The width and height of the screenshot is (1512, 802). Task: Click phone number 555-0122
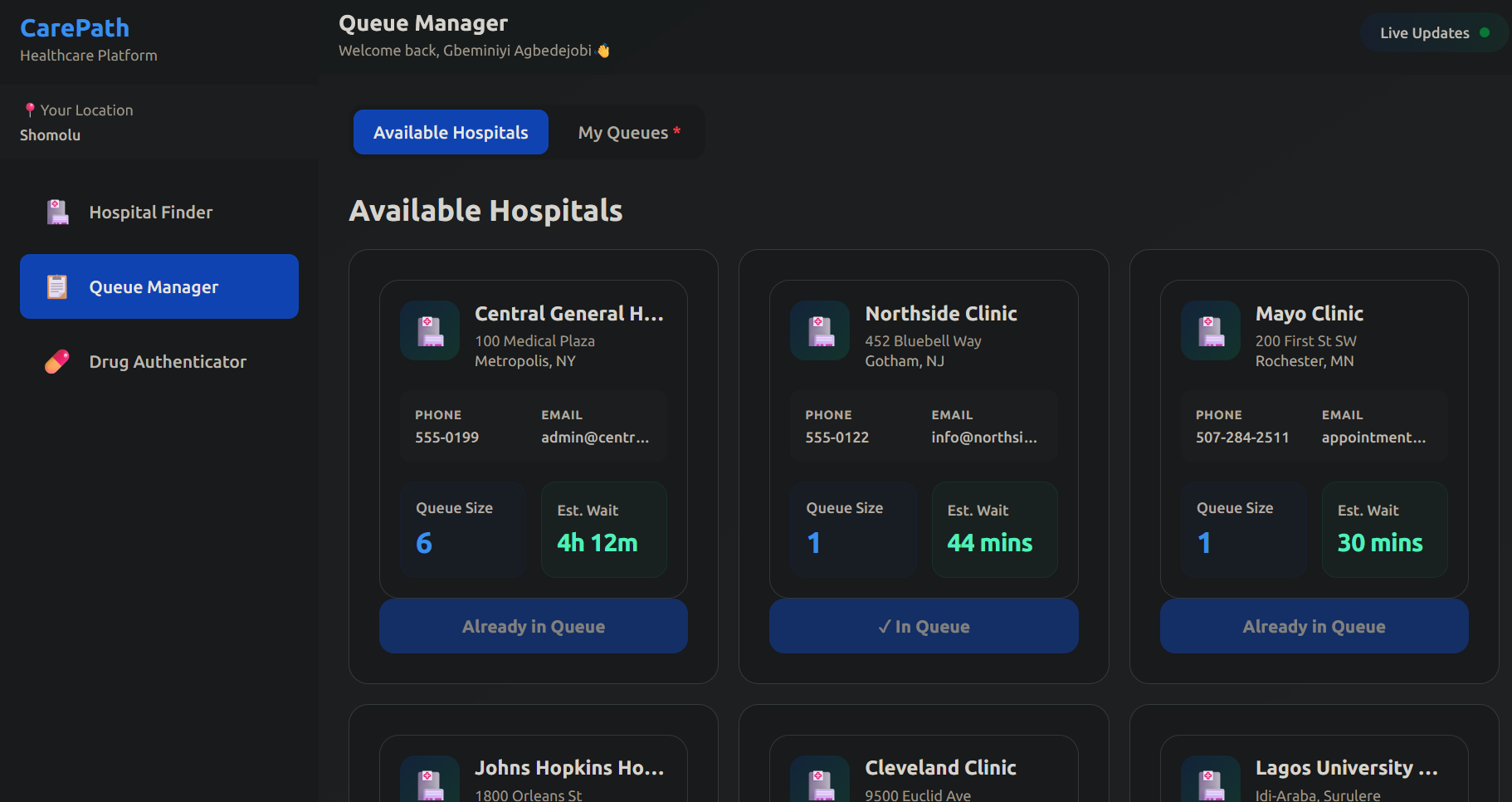(836, 438)
